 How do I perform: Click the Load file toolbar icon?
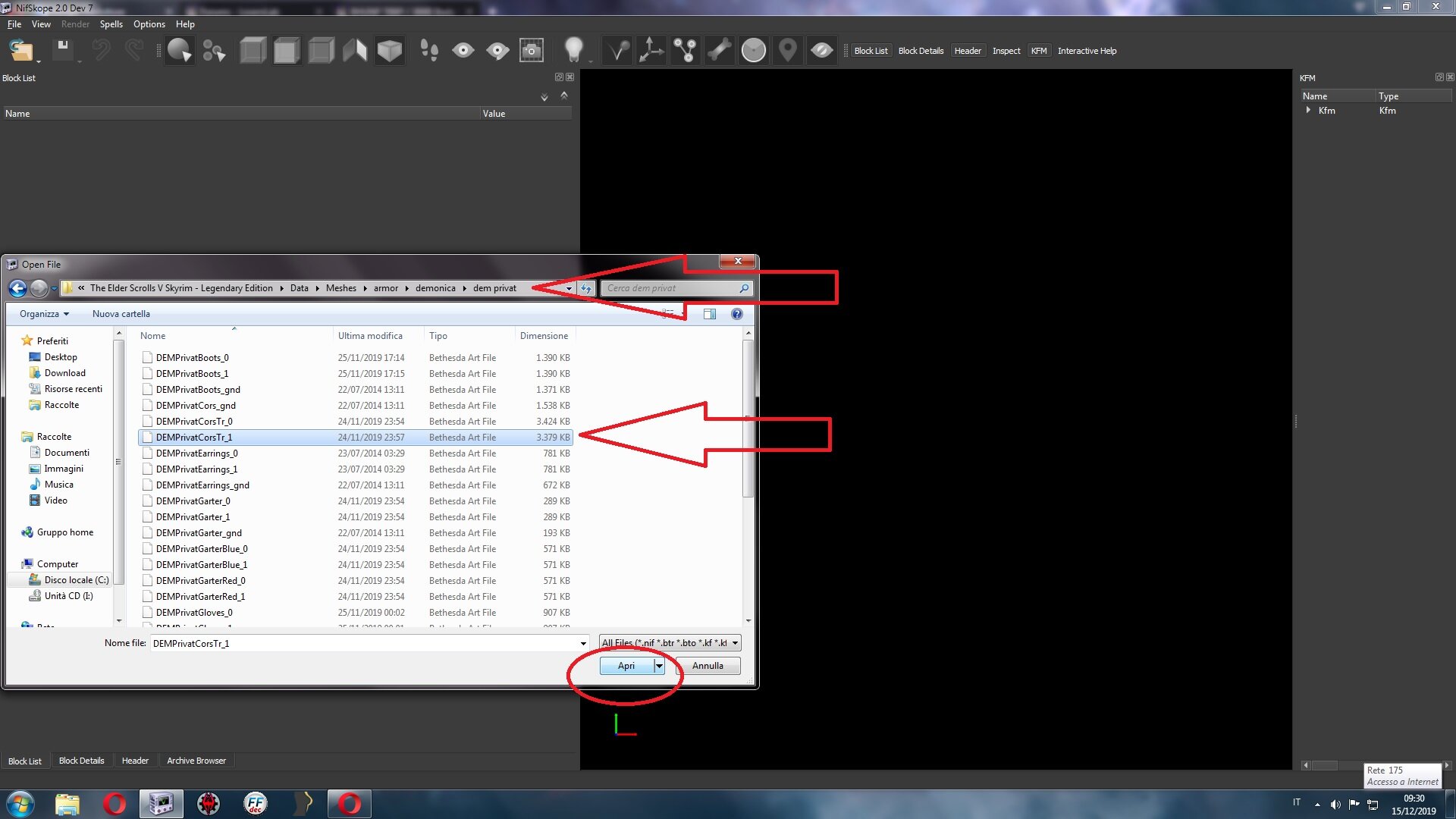tap(20, 51)
